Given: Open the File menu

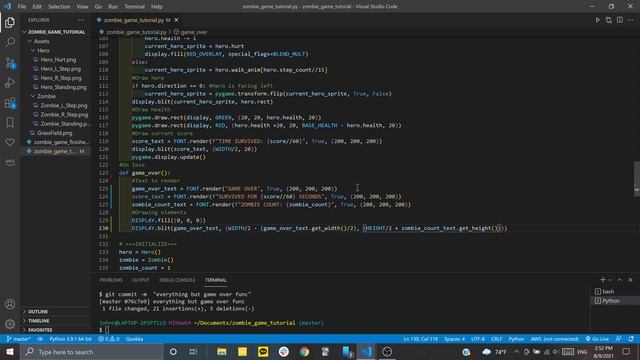Looking at the screenshot, I should (x=22, y=7).
